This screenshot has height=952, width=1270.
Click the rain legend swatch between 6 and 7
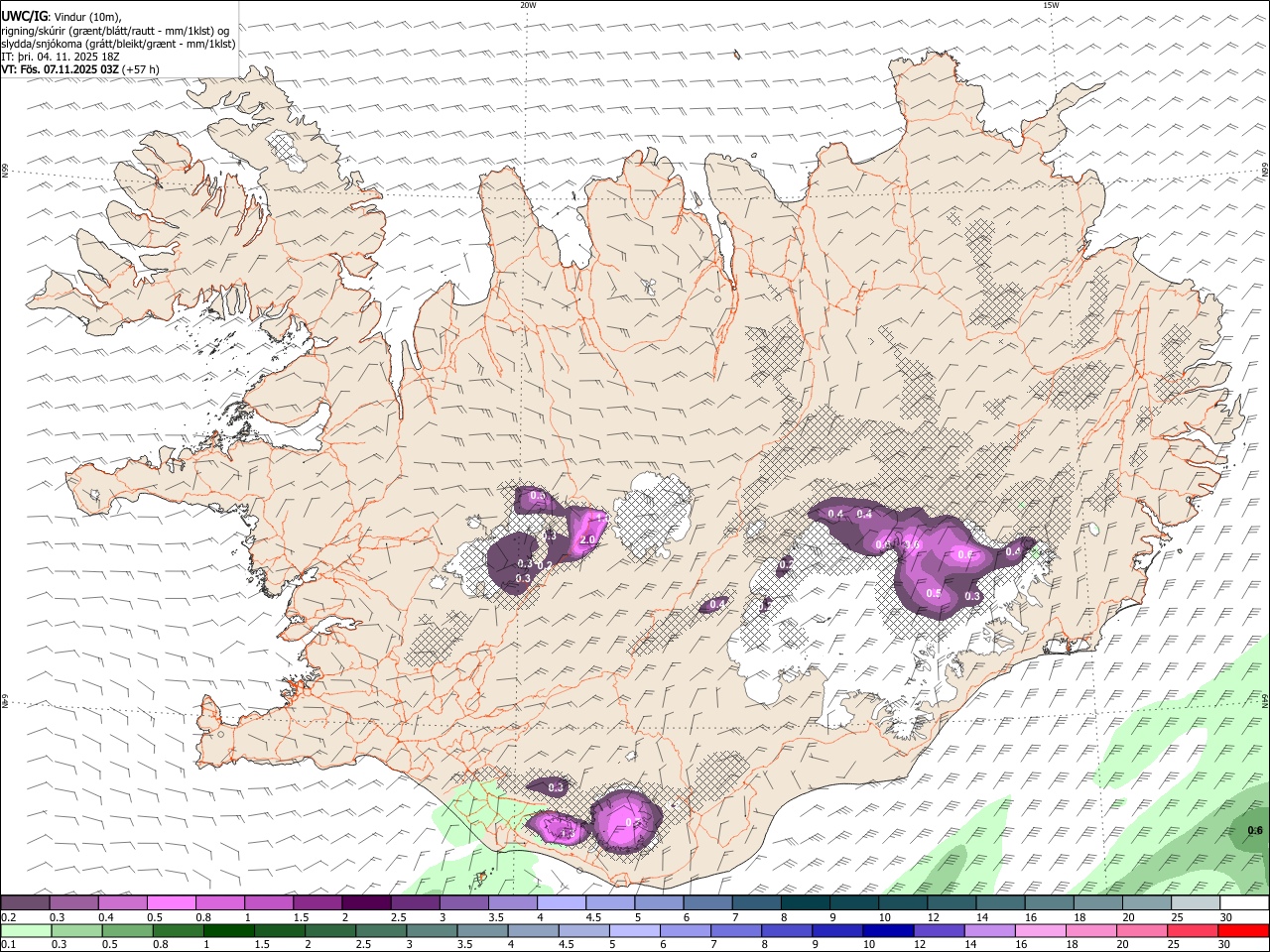pos(685,931)
